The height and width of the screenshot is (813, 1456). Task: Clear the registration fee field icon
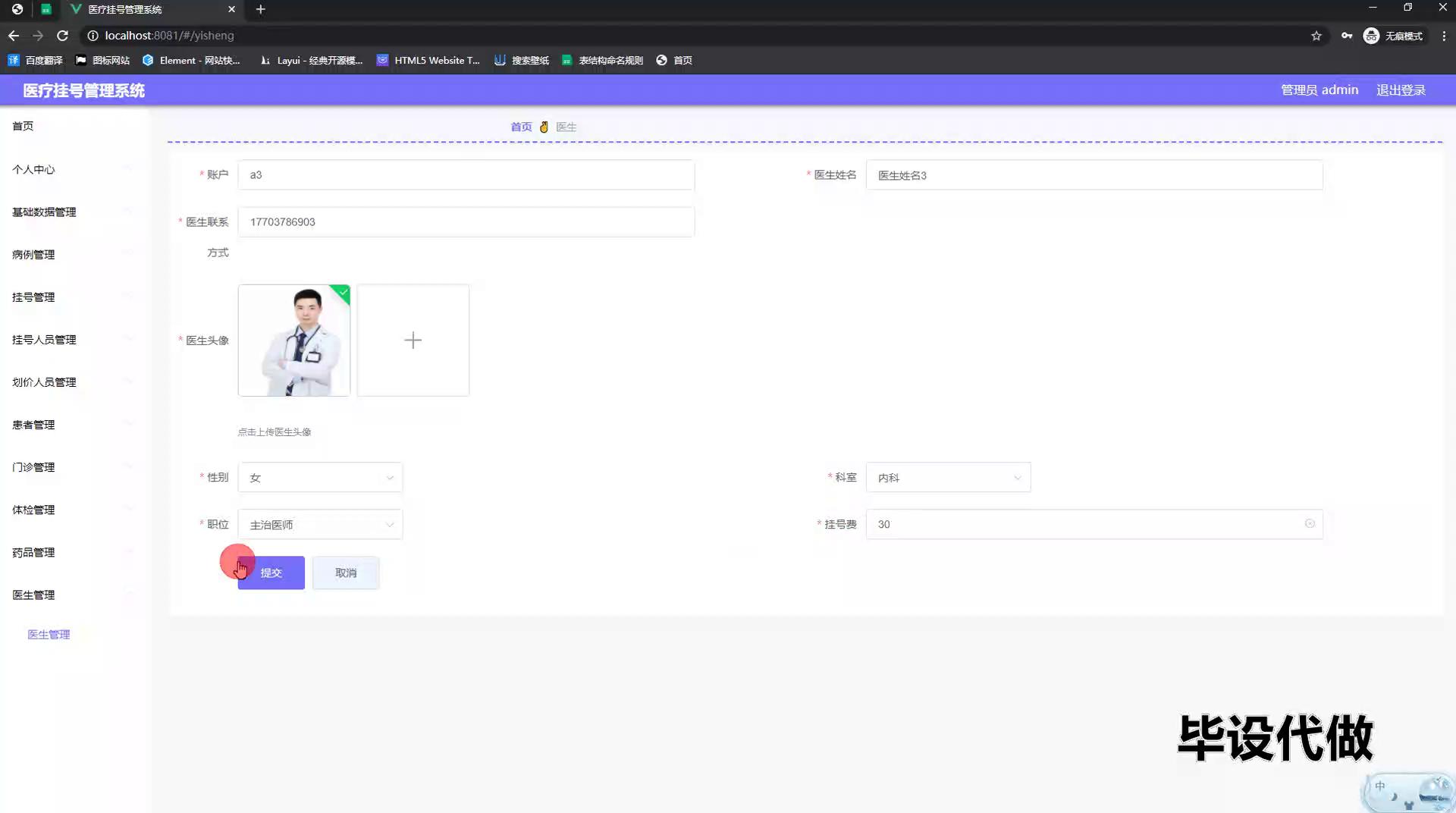pyautogui.click(x=1309, y=524)
